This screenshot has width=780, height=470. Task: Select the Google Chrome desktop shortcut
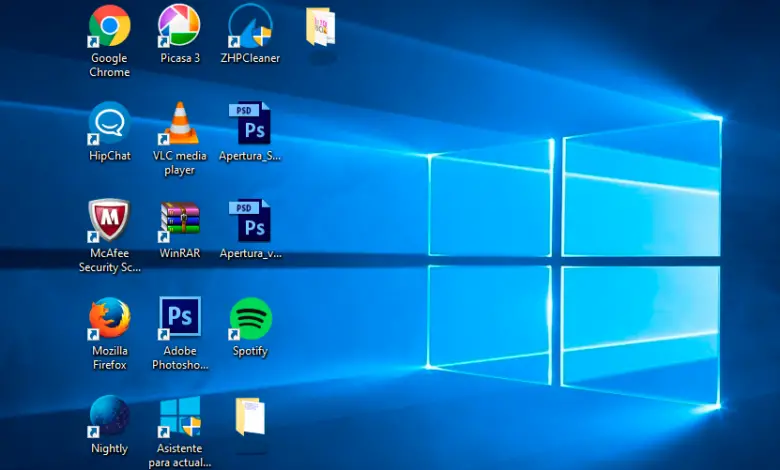[x=109, y=26]
